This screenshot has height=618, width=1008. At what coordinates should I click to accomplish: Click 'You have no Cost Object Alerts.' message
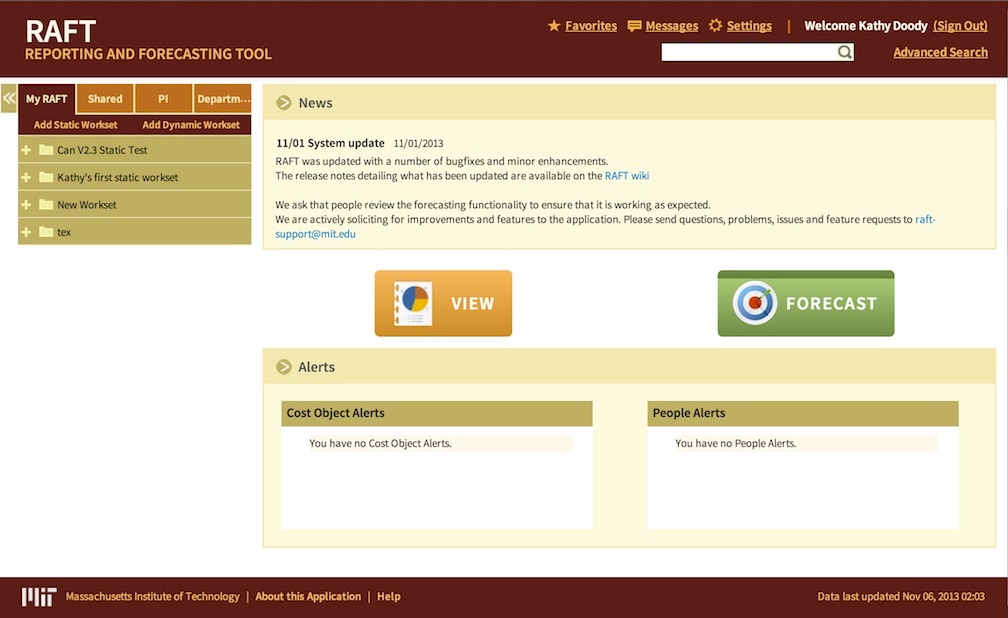click(380, 444)
